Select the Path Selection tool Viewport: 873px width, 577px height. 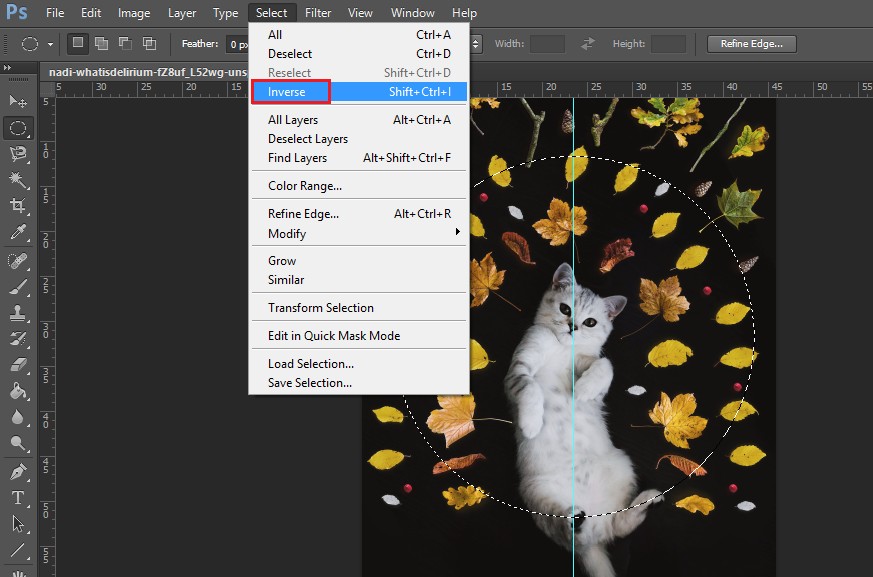click(18, 524)
